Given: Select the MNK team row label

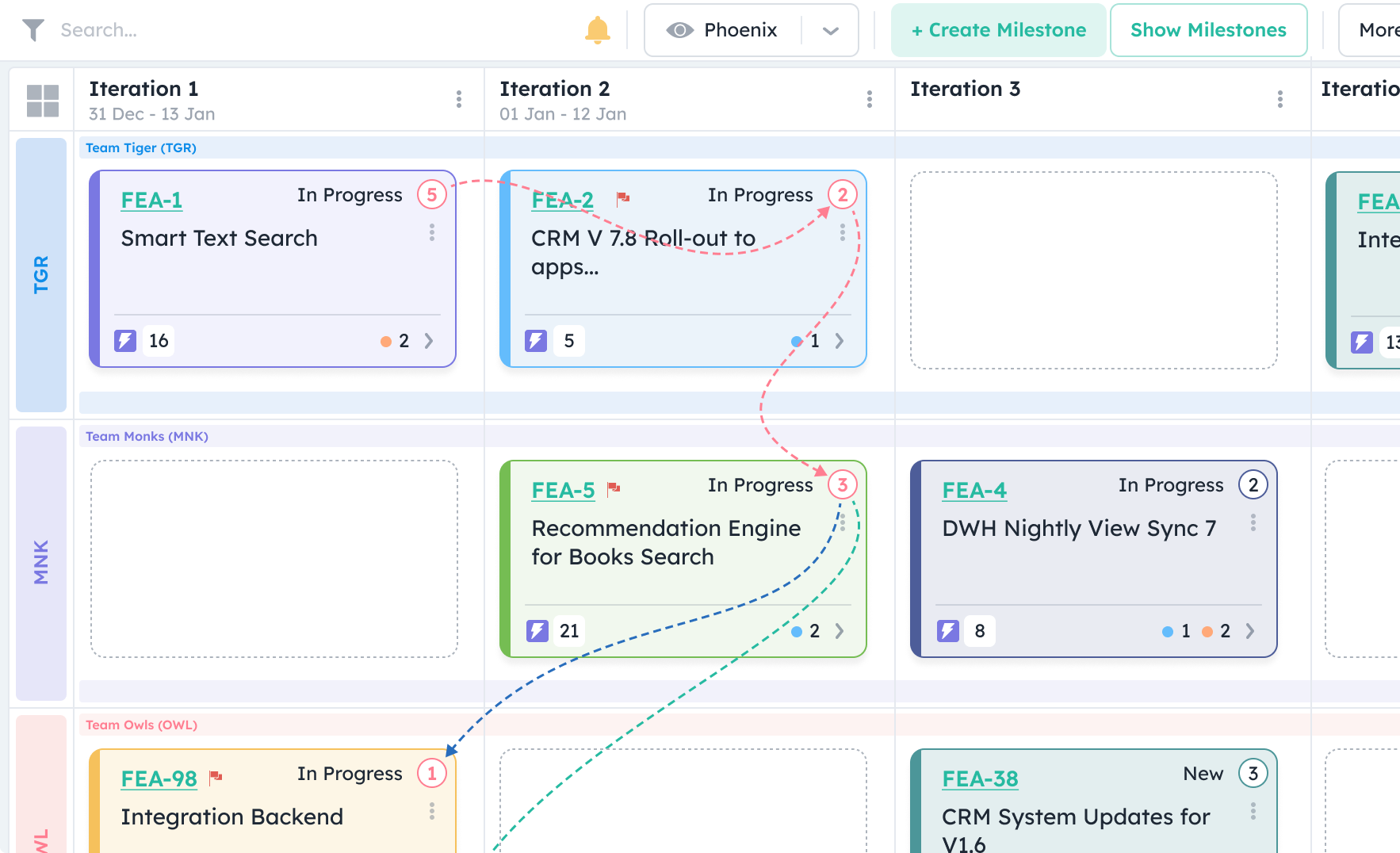Looking at the screenshot, I should click(41, 563).
